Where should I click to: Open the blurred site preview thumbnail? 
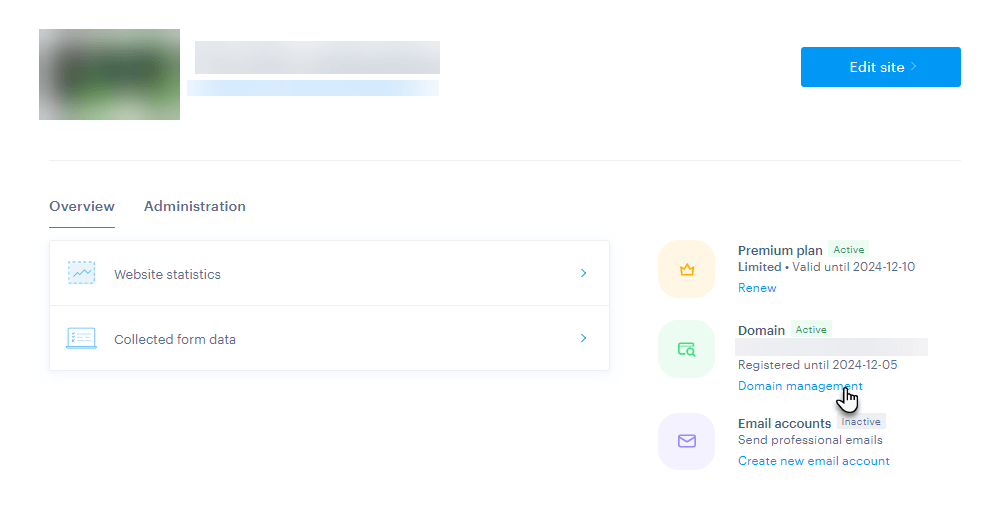point(109,74)
